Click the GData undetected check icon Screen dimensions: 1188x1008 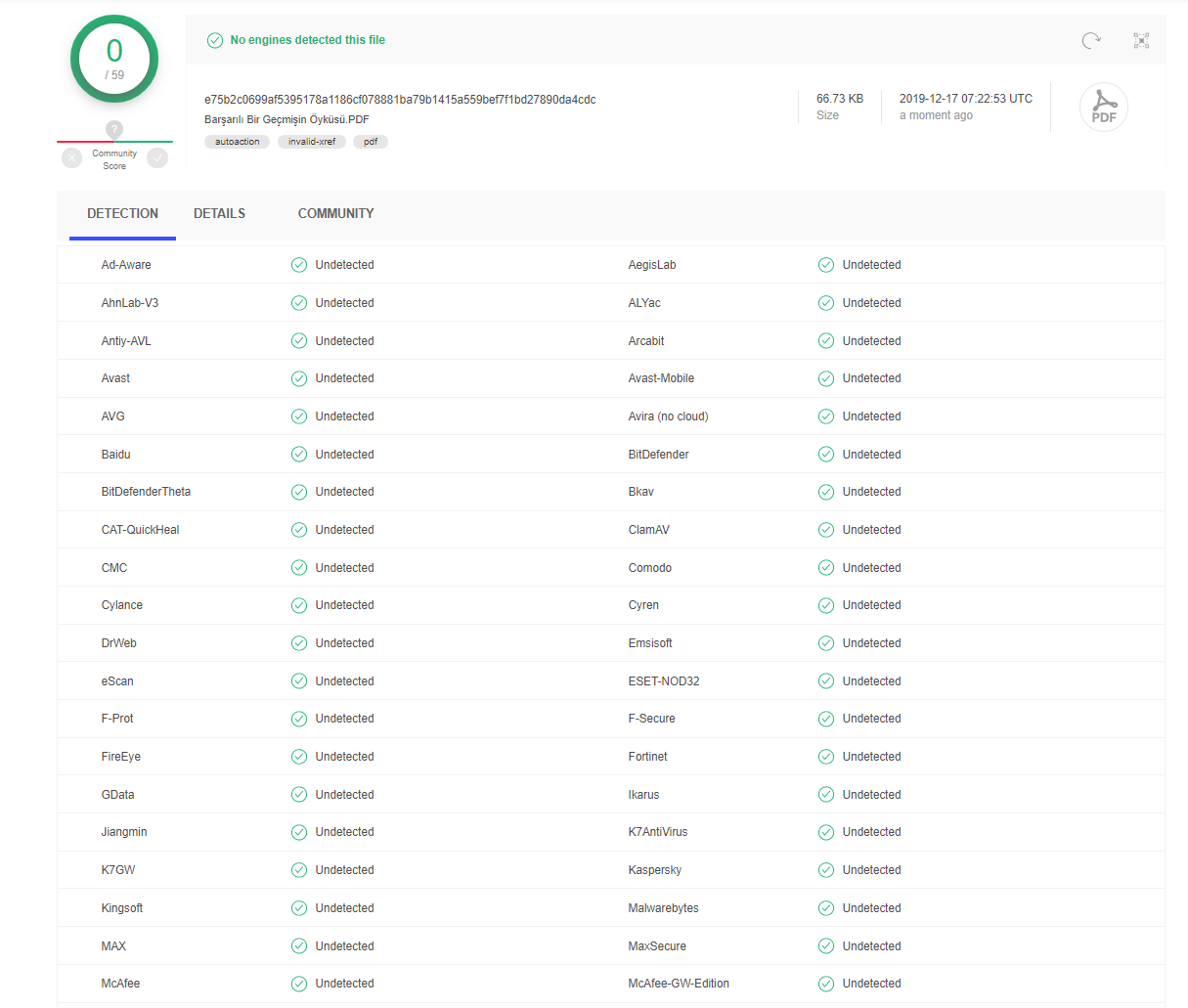coord(299,795)
